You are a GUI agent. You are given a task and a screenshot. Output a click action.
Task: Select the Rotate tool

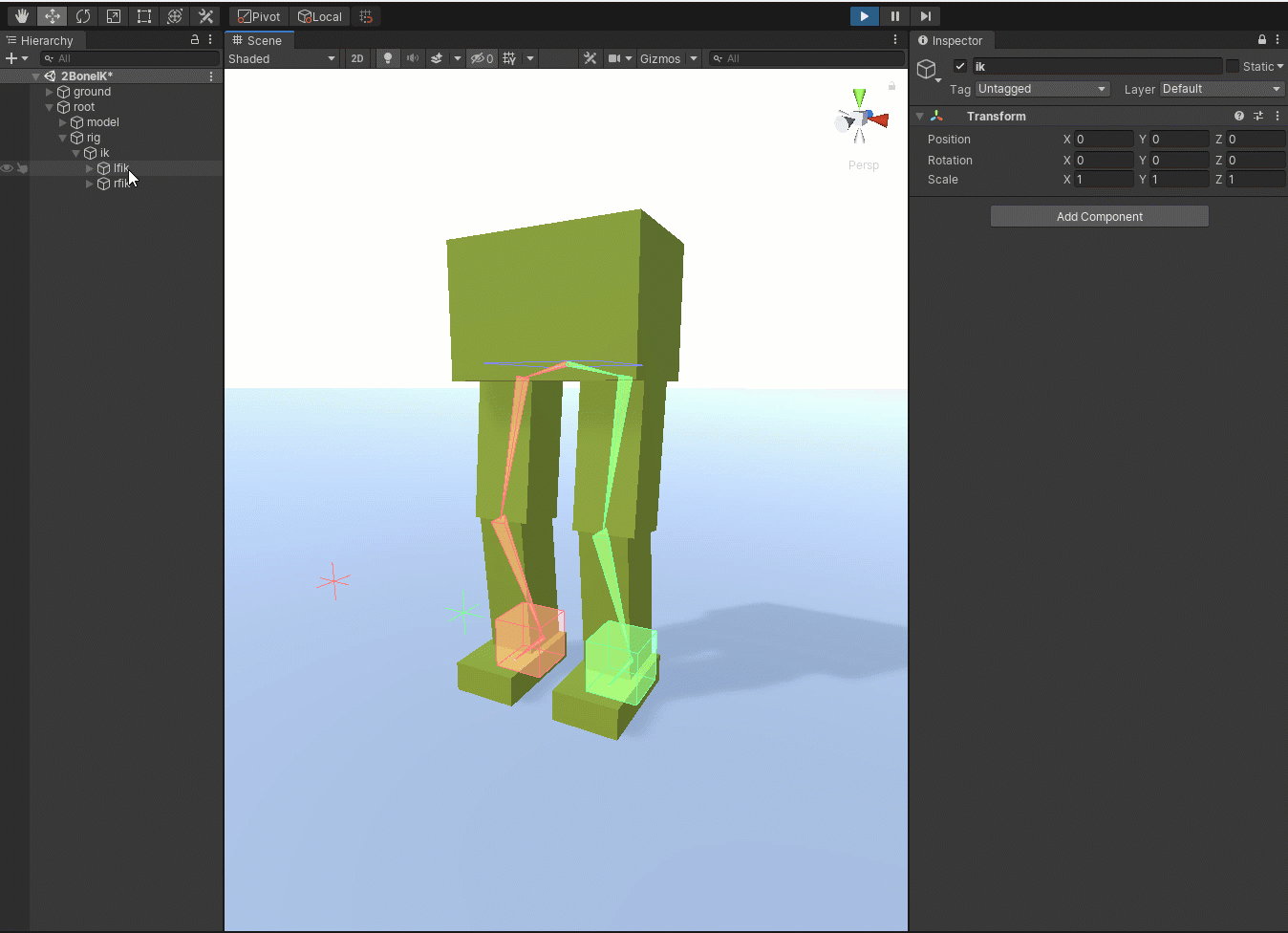pyautogui.click(x=83, y=16)
